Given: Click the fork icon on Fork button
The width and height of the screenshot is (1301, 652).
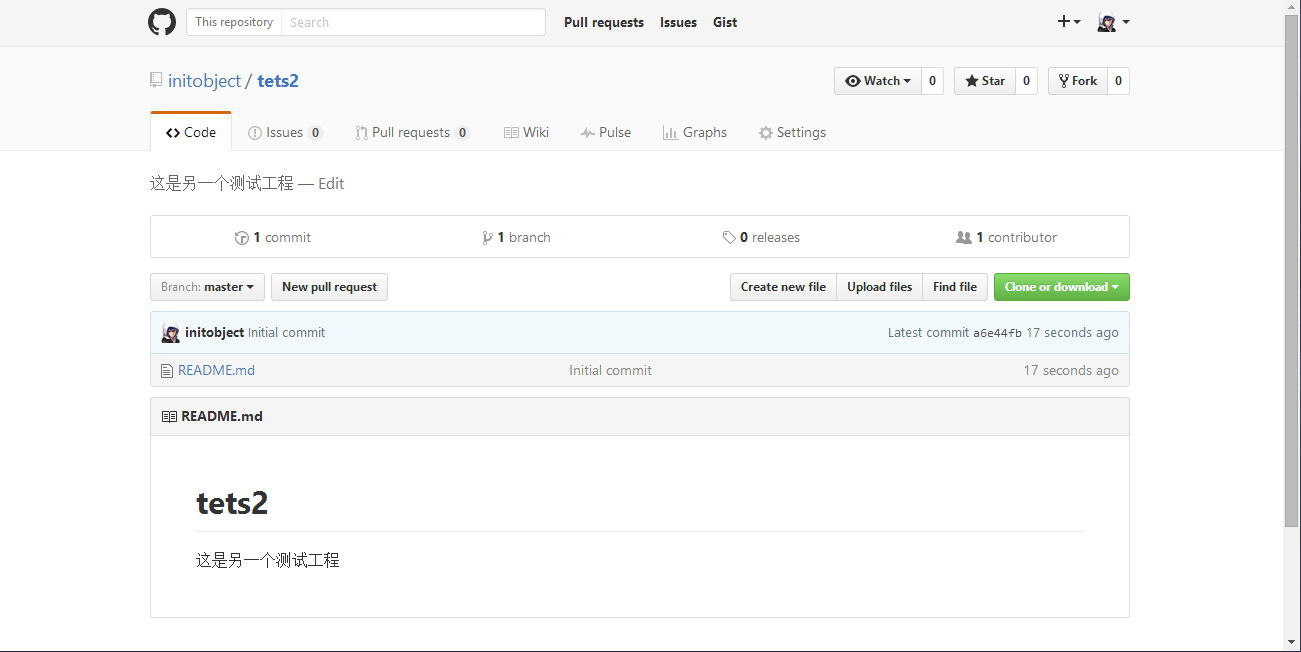Looking at the screenshot, I should 1064,81.
